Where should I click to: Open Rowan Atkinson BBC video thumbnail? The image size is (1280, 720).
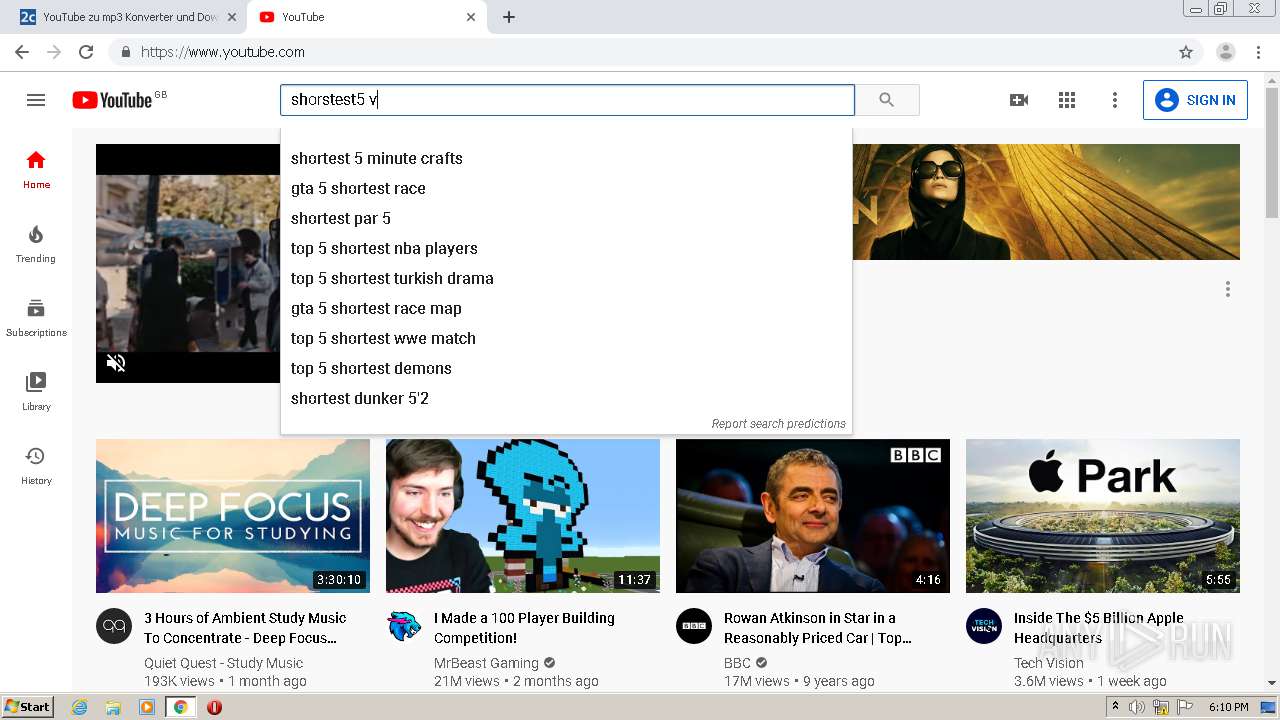click(813, 516)
